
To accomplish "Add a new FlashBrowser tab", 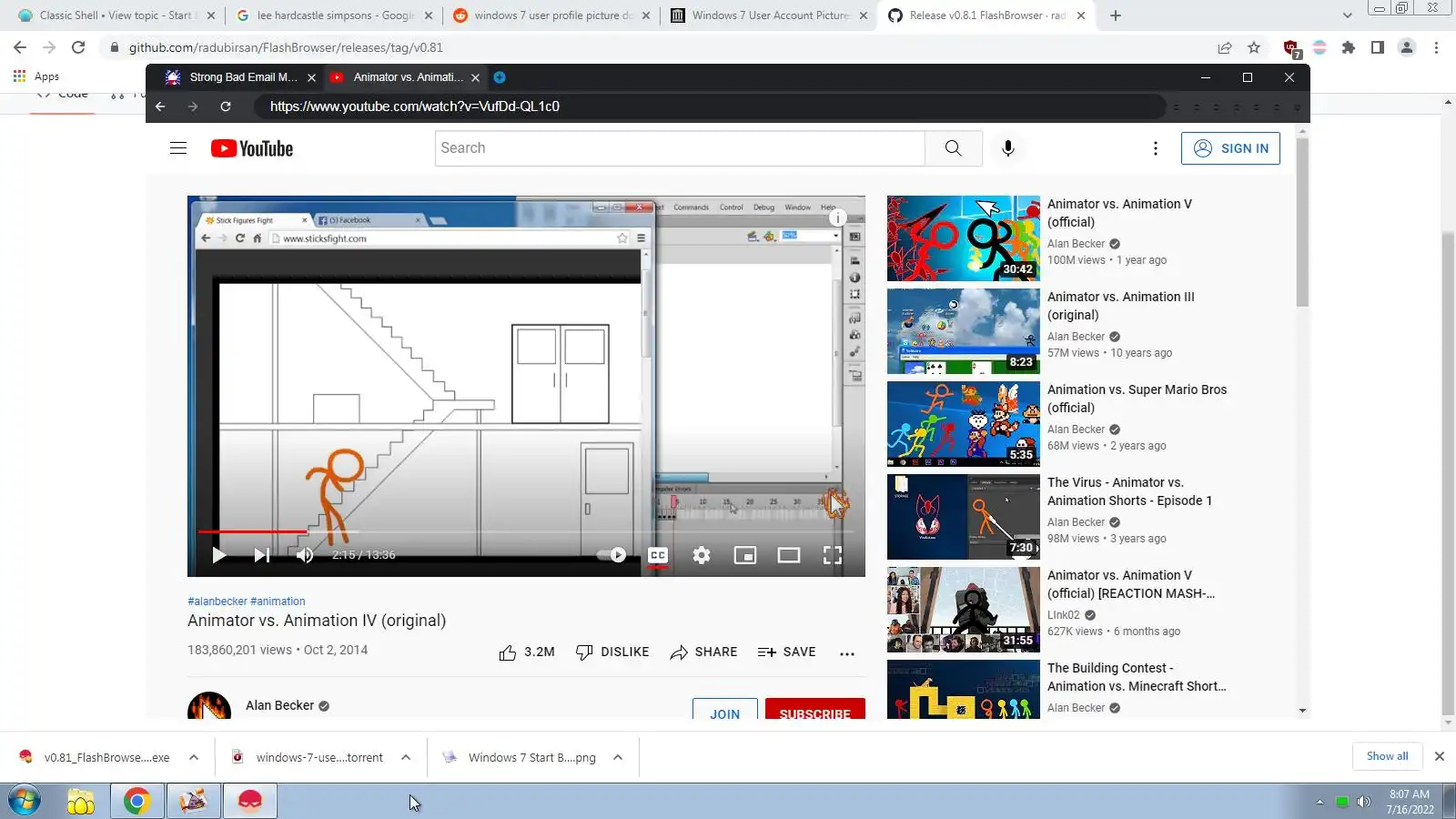I will [x=500, y=77].
